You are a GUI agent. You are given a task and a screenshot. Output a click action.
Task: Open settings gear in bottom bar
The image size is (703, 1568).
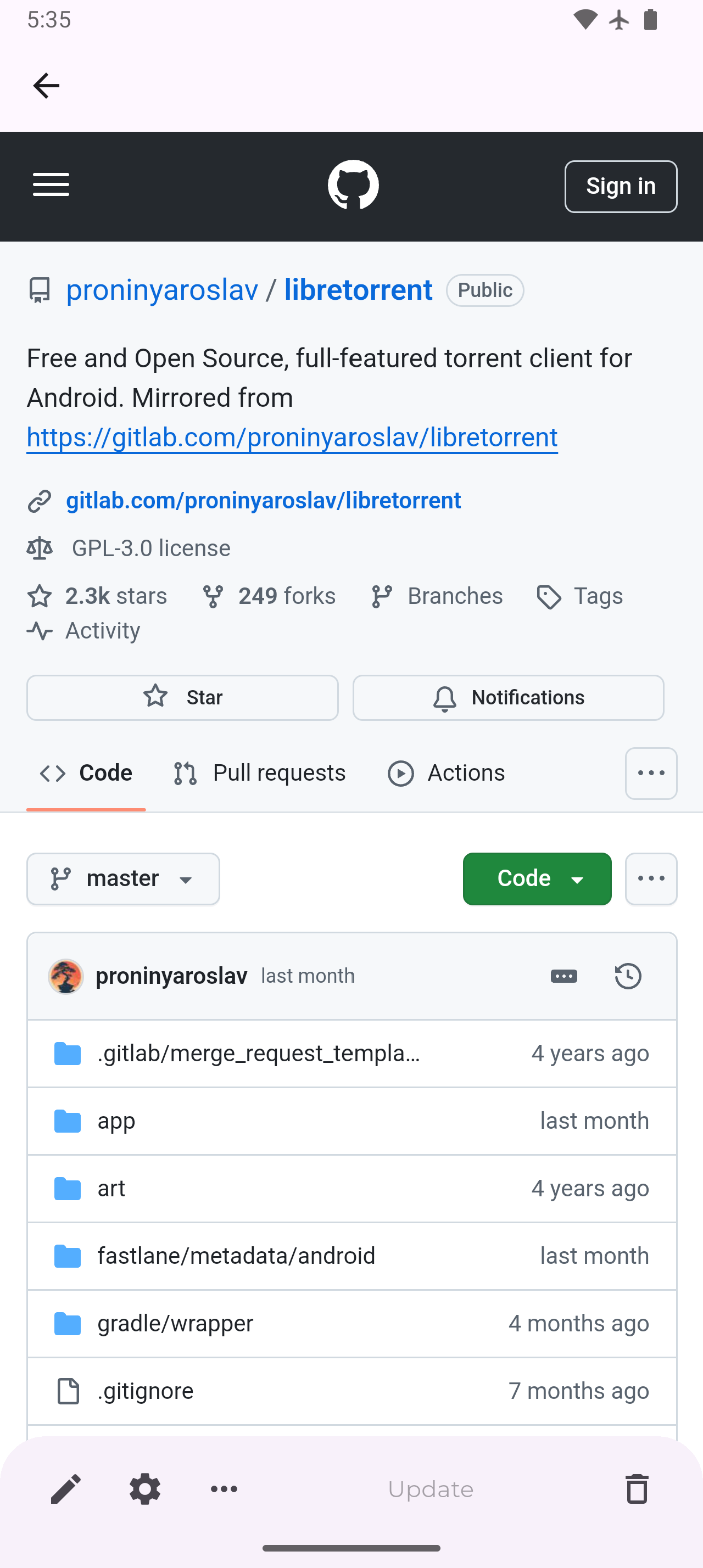click(145, 1489)
